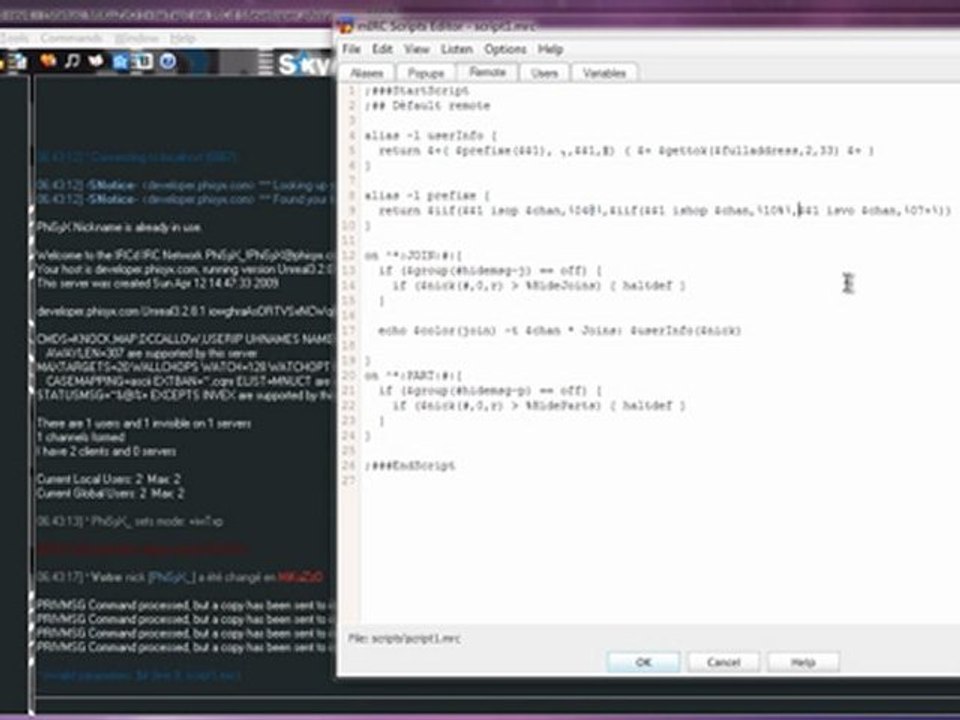Image resolution: width=960 pixels, height=720 pixels.
Task: Open the File menu in Scripts Editor
Action: coord(351,49)
